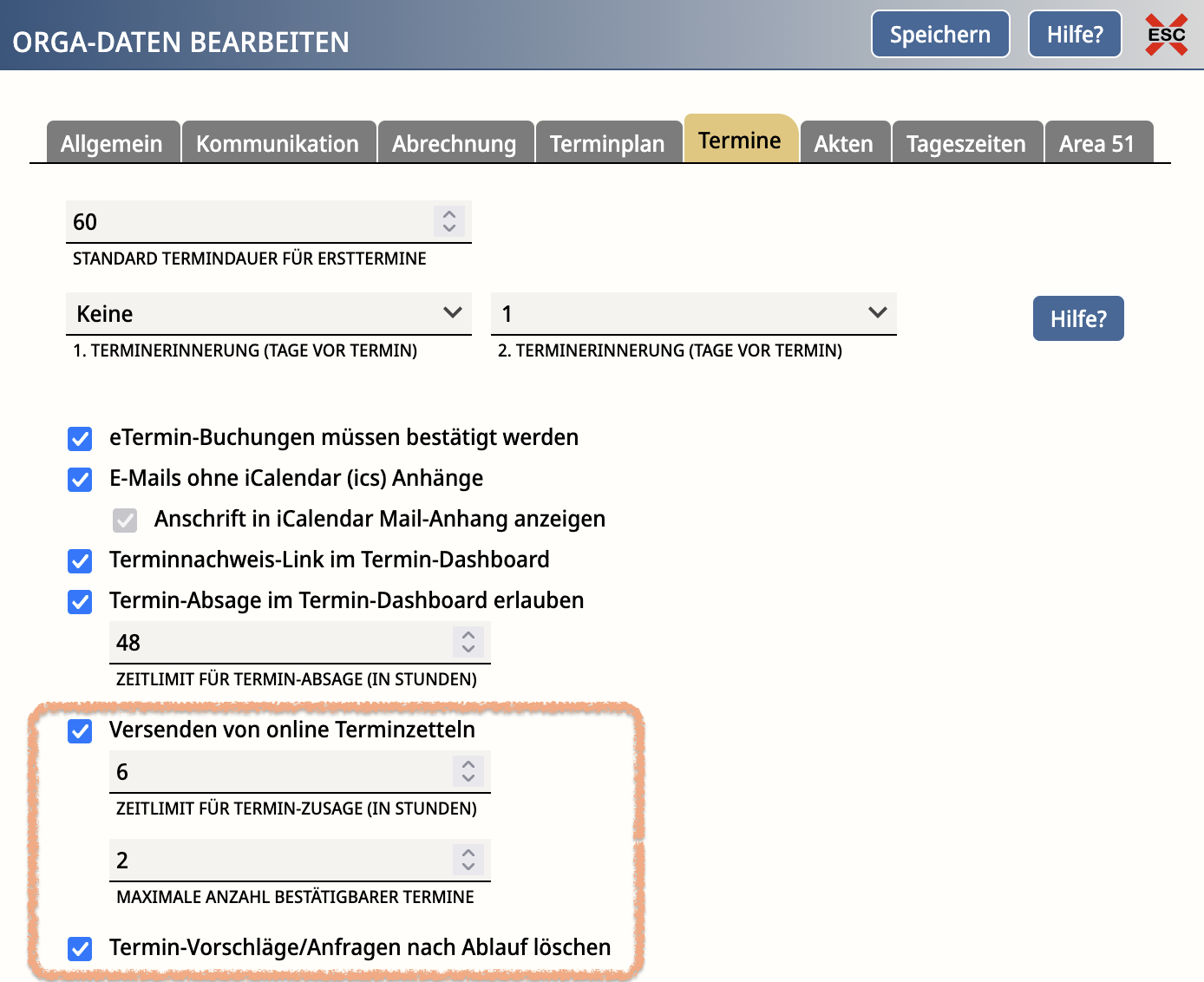Click Hilfe? button next to reminder dropdowns
Screen dimensions: 1204x982
pyautogui.click(x=1077, y=318)
